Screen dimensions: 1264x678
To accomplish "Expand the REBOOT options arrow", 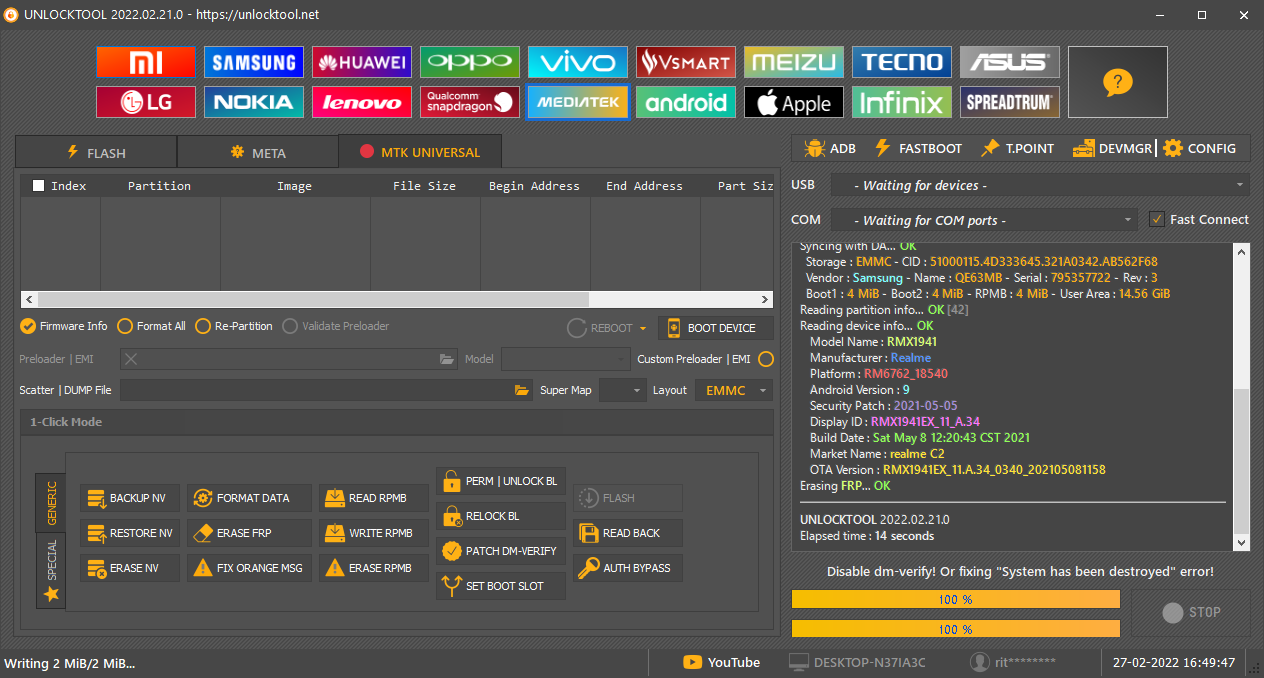I will 643,328.
